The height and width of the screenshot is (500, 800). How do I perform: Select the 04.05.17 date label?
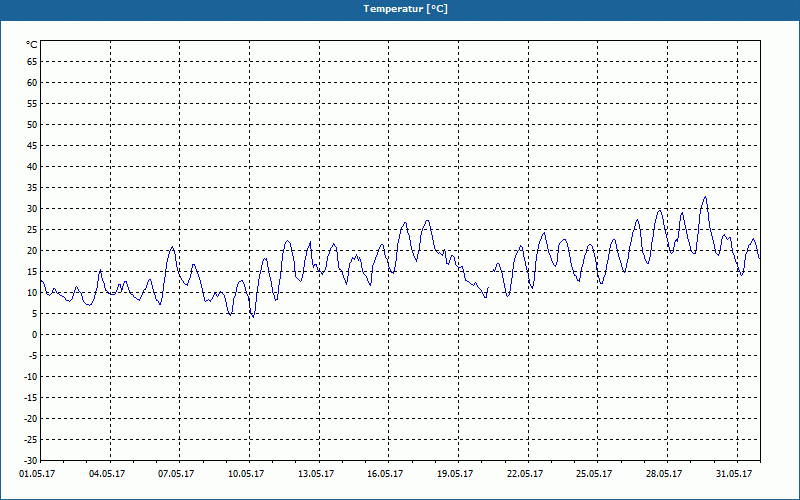point(107,474)
